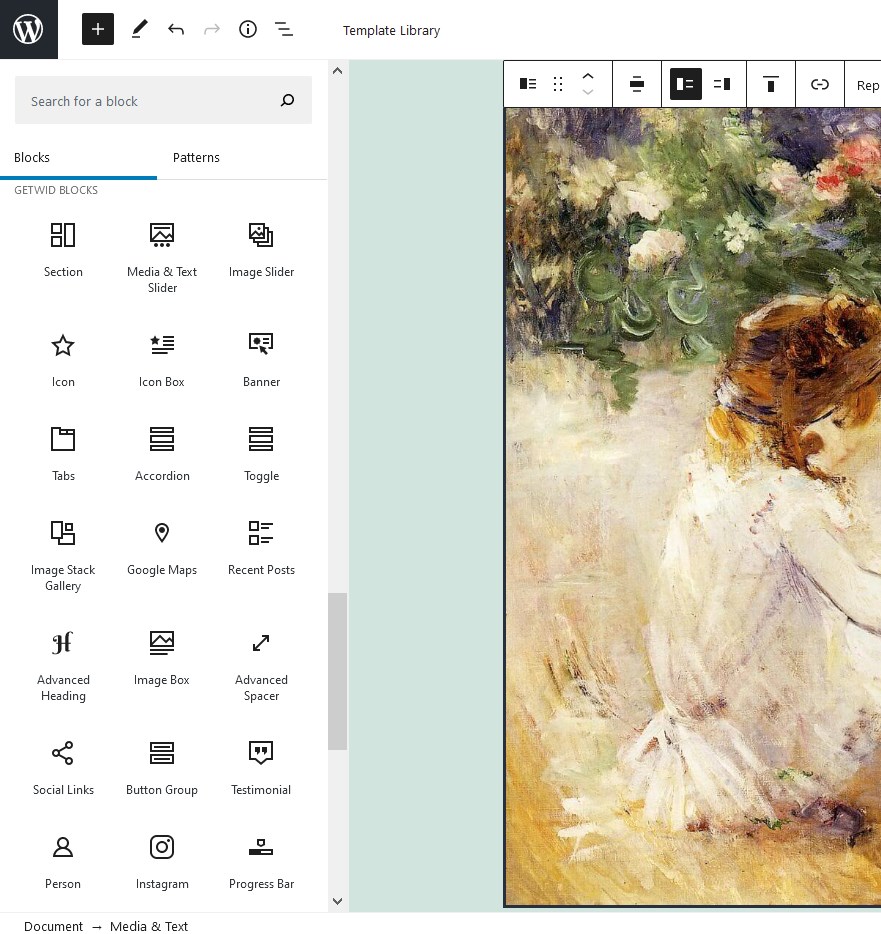The width and height of the screenshot is (881, 934).
Task: Insert a Banner block
Action: [x=261, y=362]
